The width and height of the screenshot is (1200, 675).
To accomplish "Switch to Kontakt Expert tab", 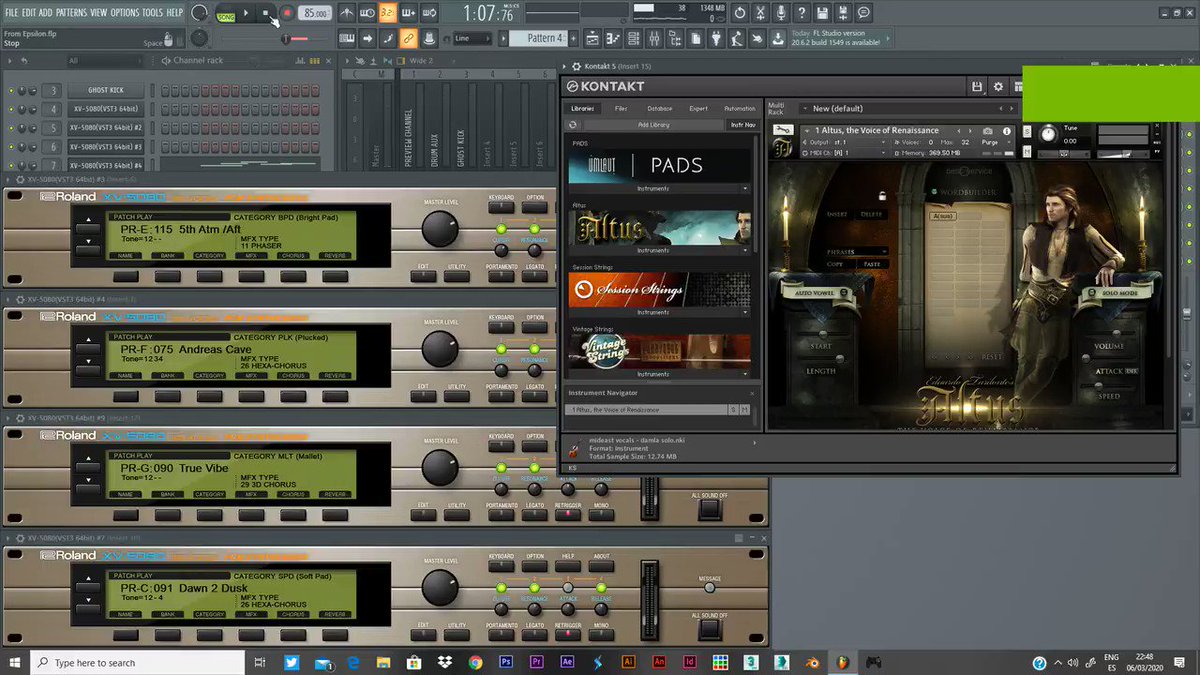I will [698, 108].
